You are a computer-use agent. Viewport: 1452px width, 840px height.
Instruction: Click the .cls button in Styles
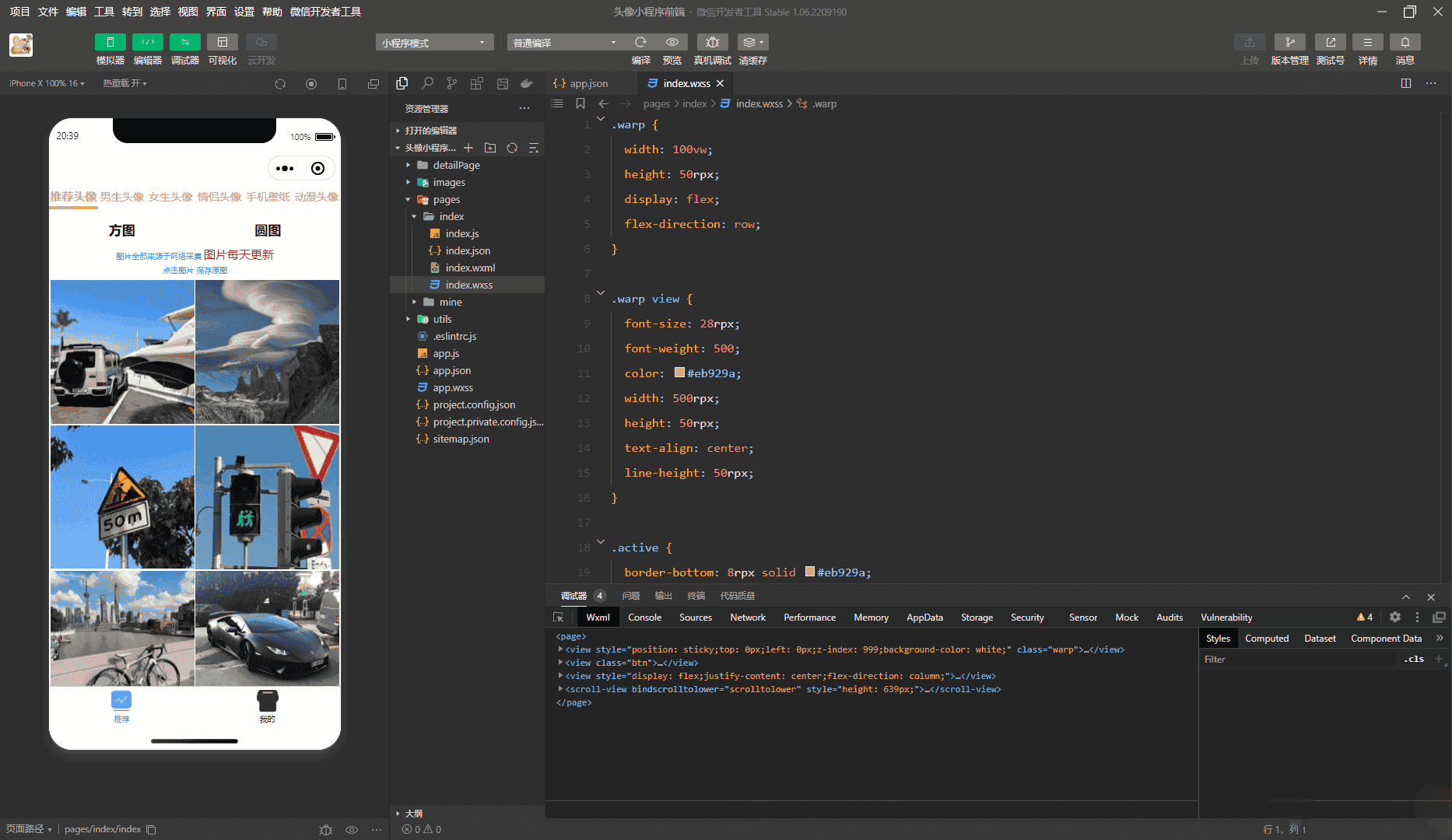1414,659
